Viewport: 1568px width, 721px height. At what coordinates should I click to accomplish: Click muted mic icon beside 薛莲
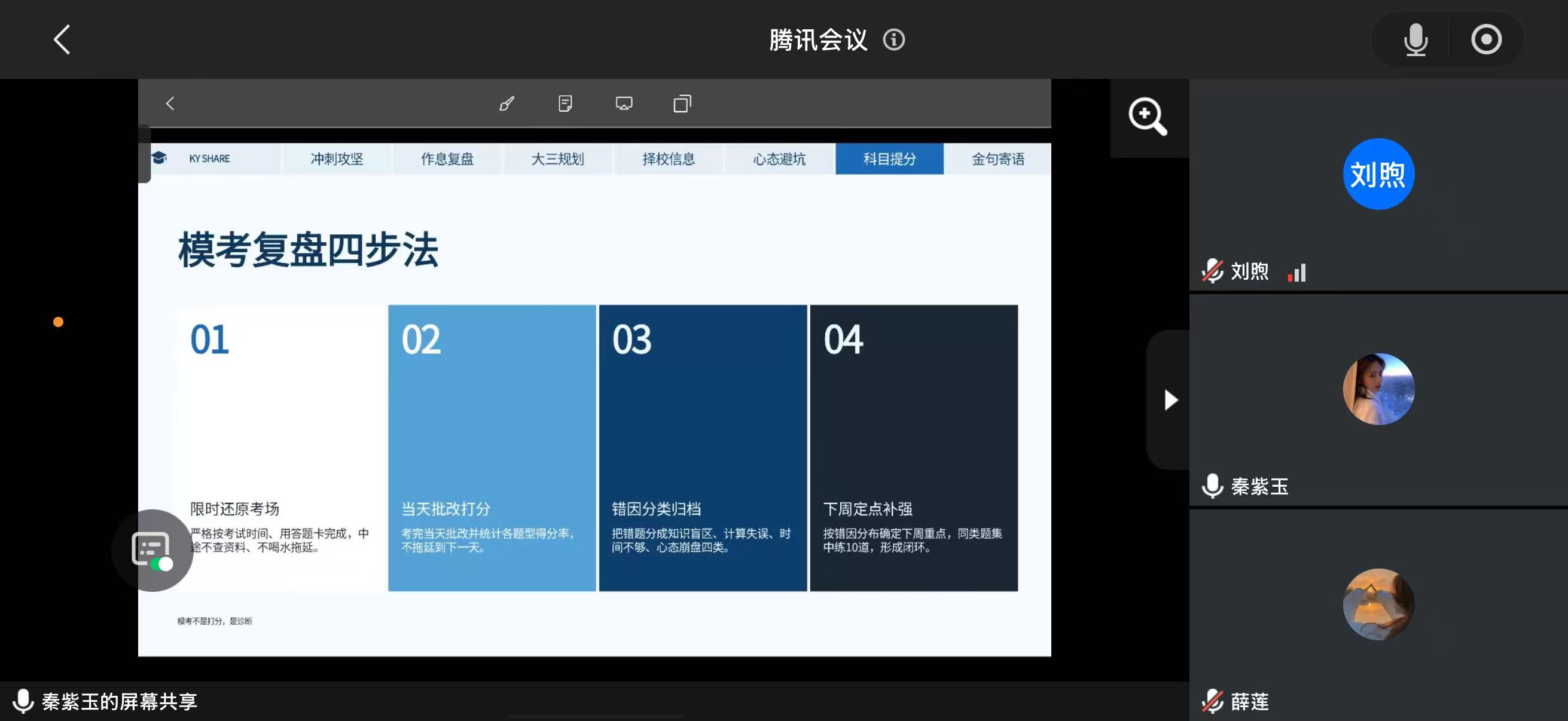(x=1213, y=701)
